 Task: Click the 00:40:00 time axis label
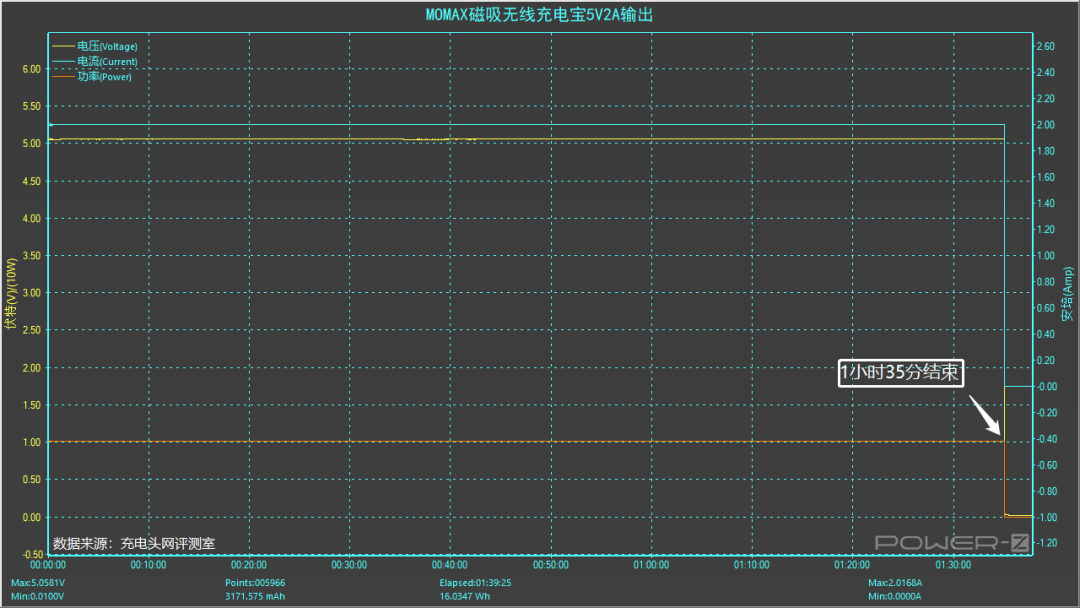click(450, 565)
